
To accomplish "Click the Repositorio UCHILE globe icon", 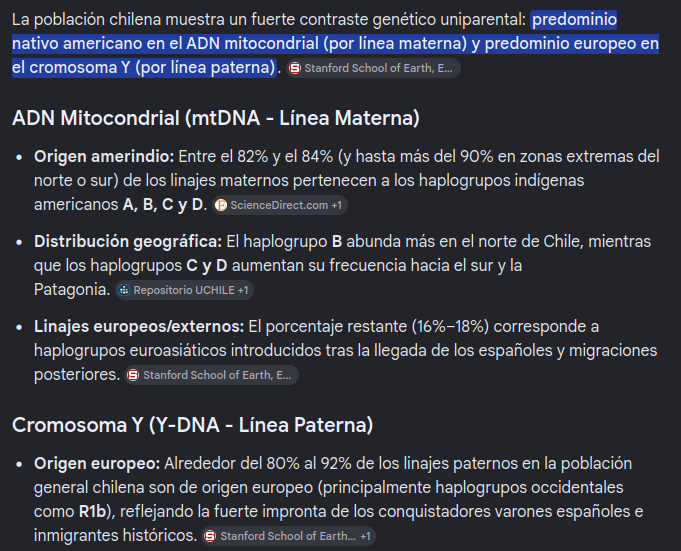I will [x=124, y=290].
